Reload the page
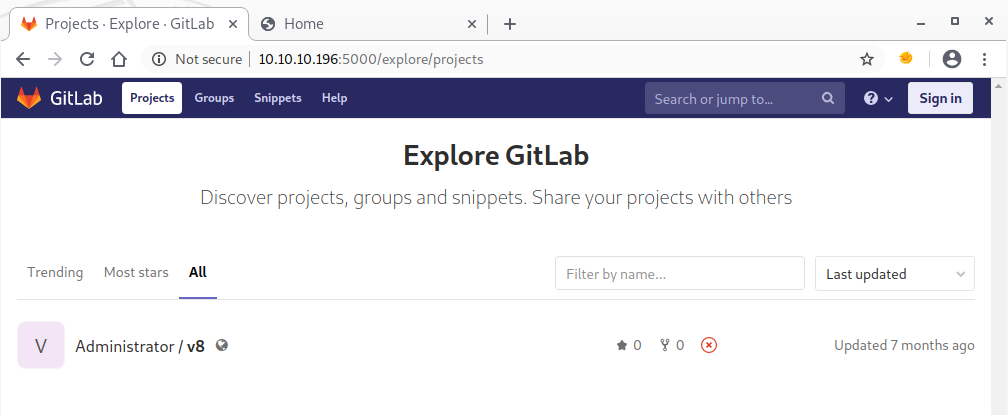 tap(87, 60)
